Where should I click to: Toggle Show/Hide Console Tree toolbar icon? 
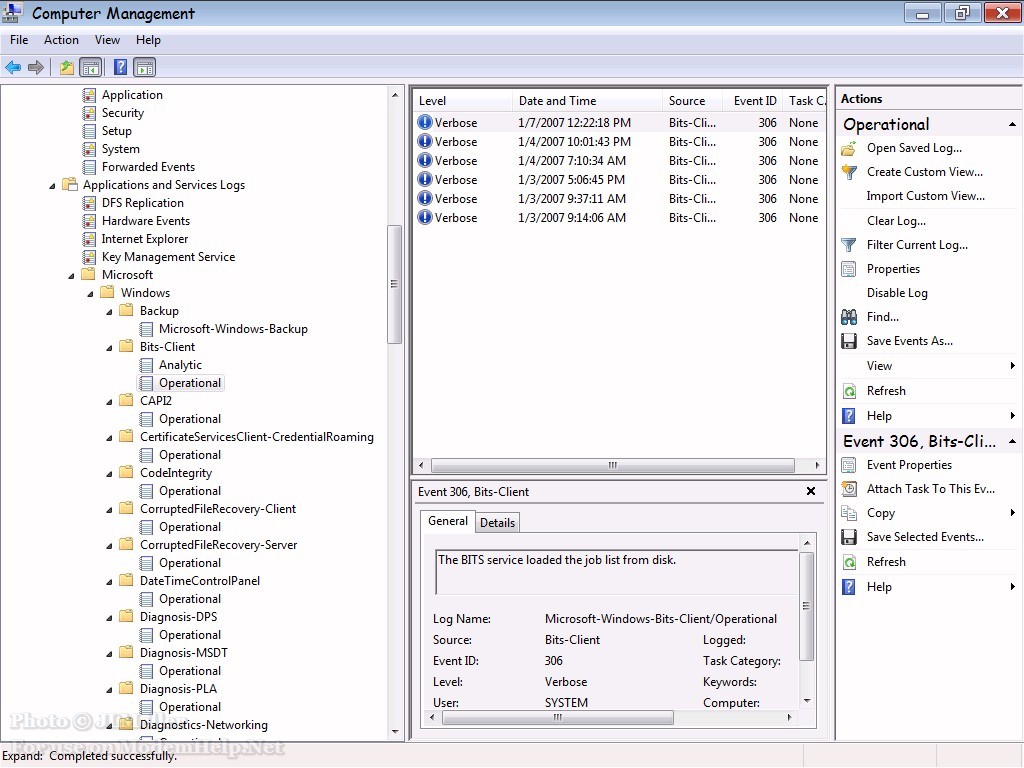tap(91, 67)
